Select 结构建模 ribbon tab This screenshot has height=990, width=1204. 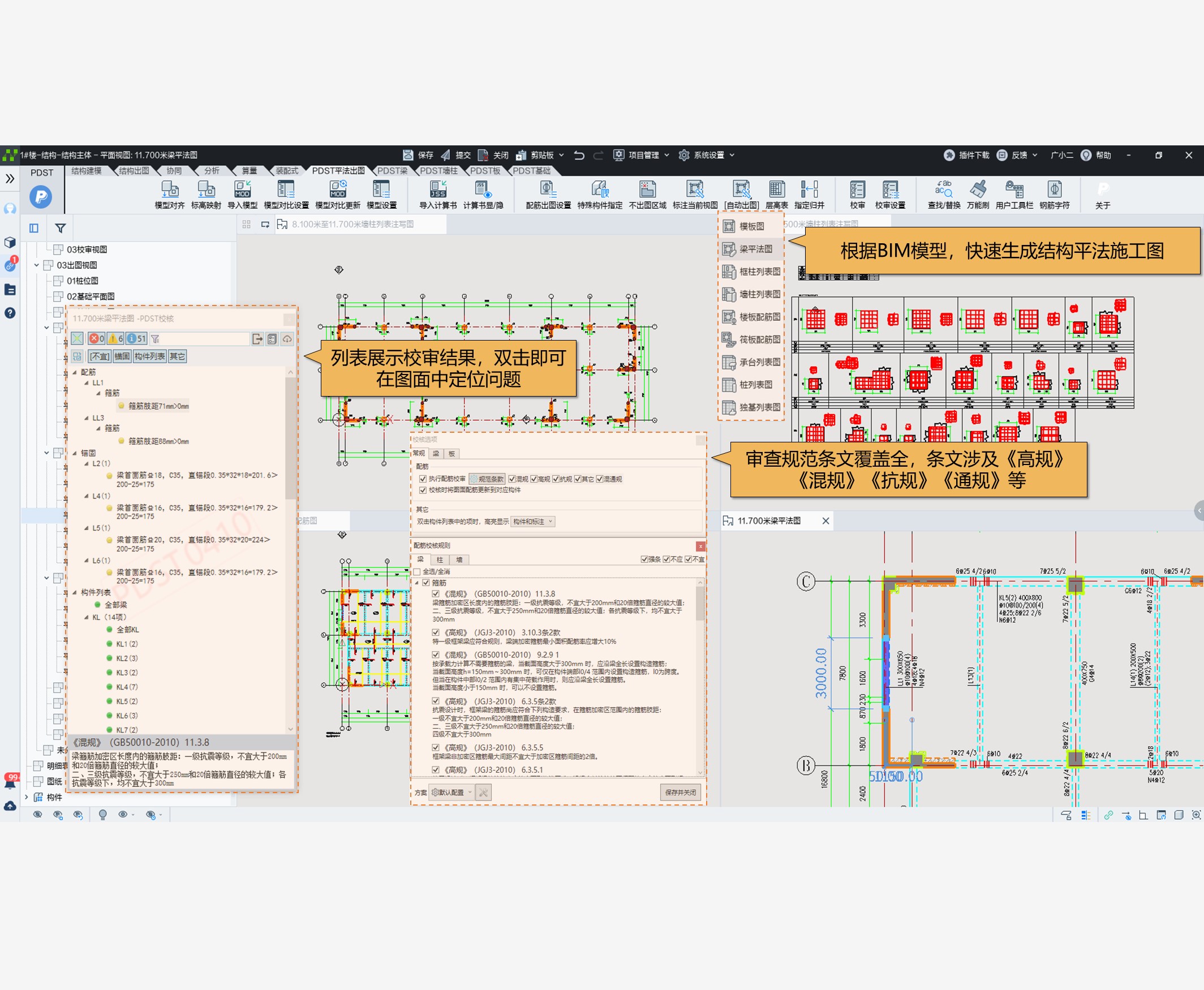click(86, 170)
